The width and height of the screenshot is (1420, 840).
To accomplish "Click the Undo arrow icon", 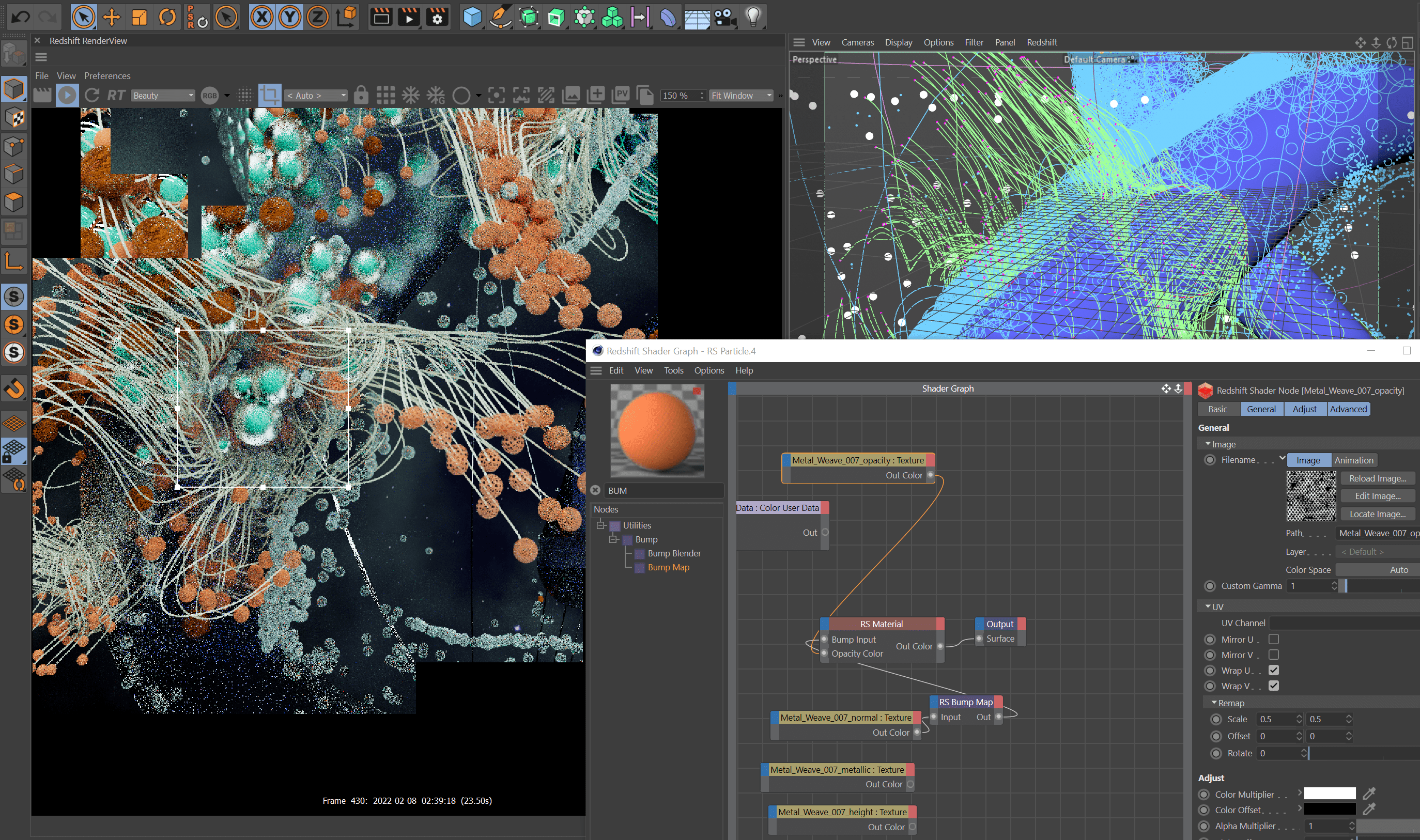I will pos(20,17).
